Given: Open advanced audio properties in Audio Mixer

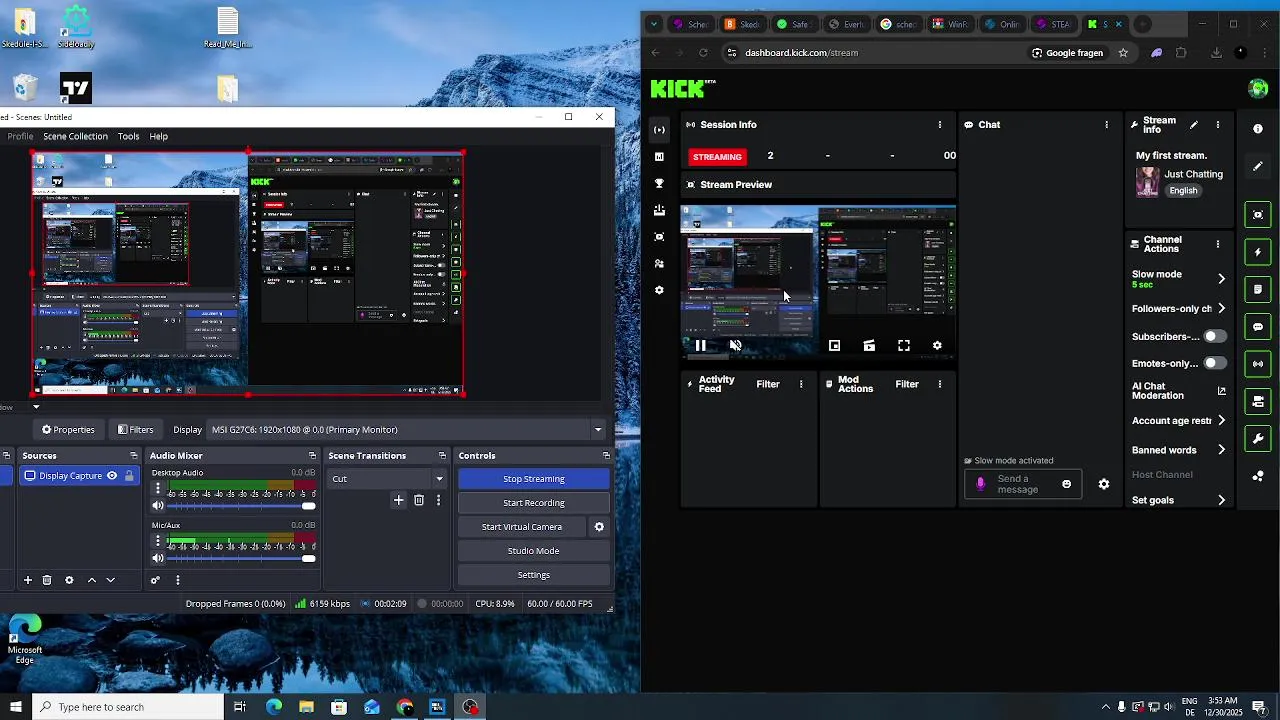Looking at the screenshot, I should (x=155, y=580).
